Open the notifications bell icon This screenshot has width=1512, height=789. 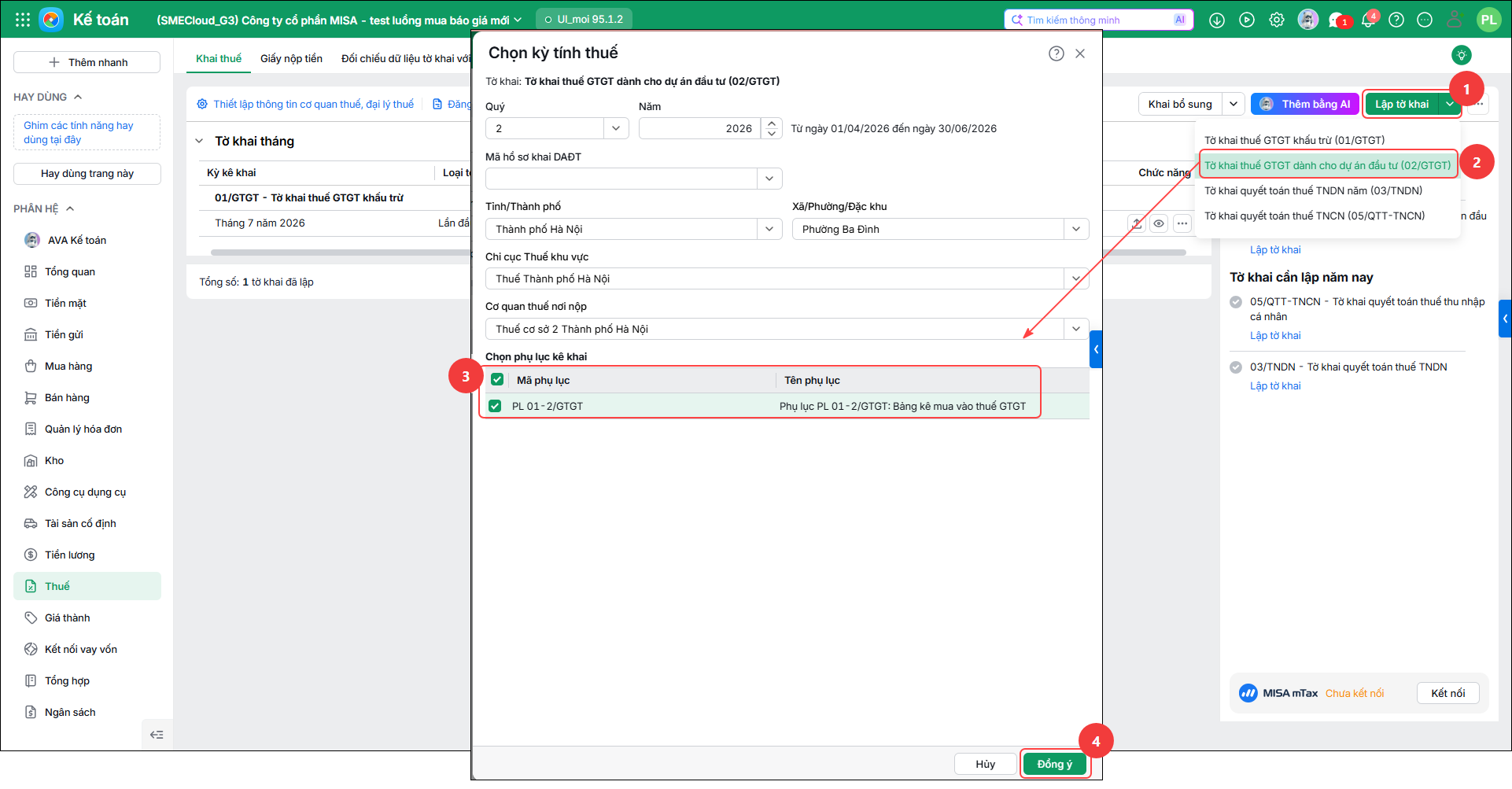1368,20
